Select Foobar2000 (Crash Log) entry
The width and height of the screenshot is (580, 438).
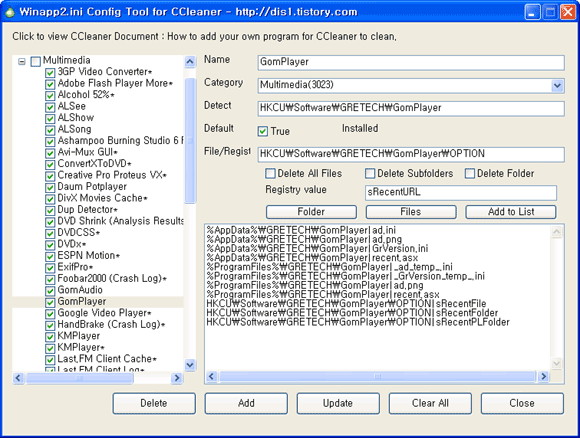click(x=112, y=278)
